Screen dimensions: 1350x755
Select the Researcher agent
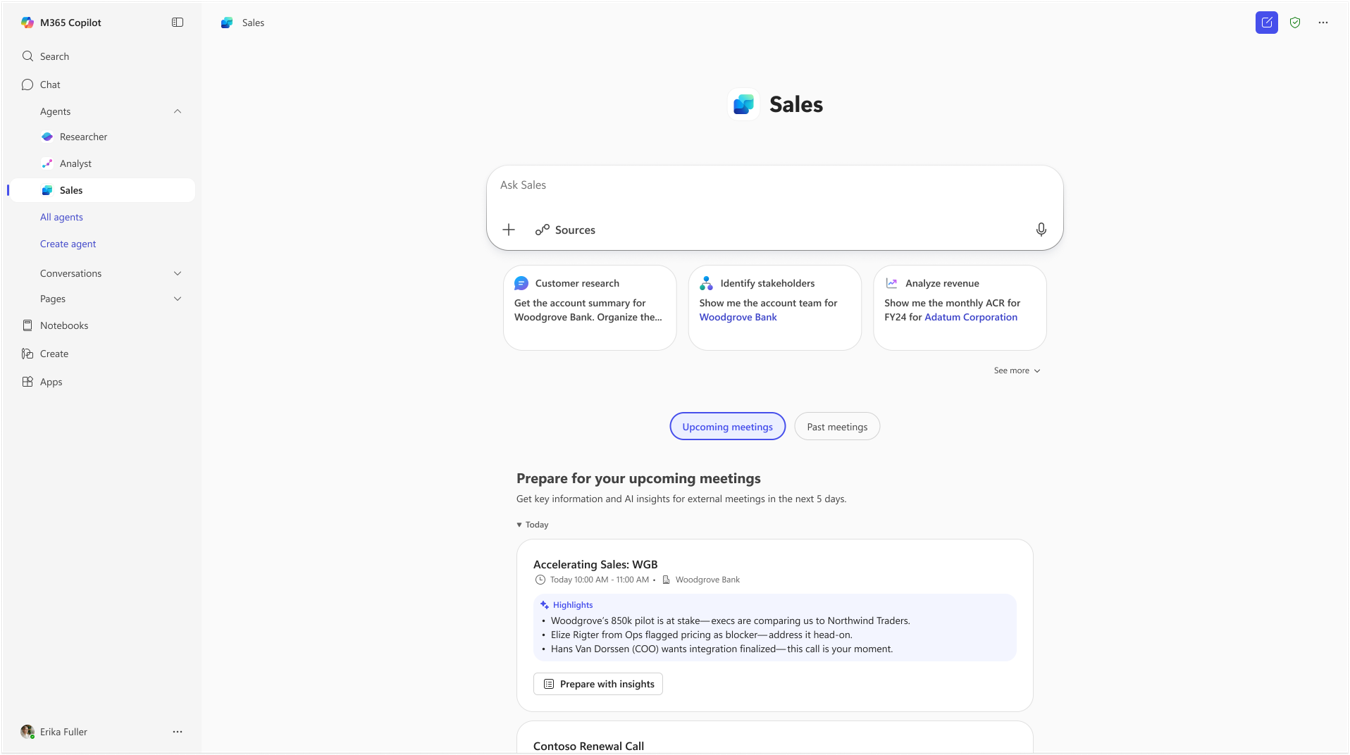[83, 137]
